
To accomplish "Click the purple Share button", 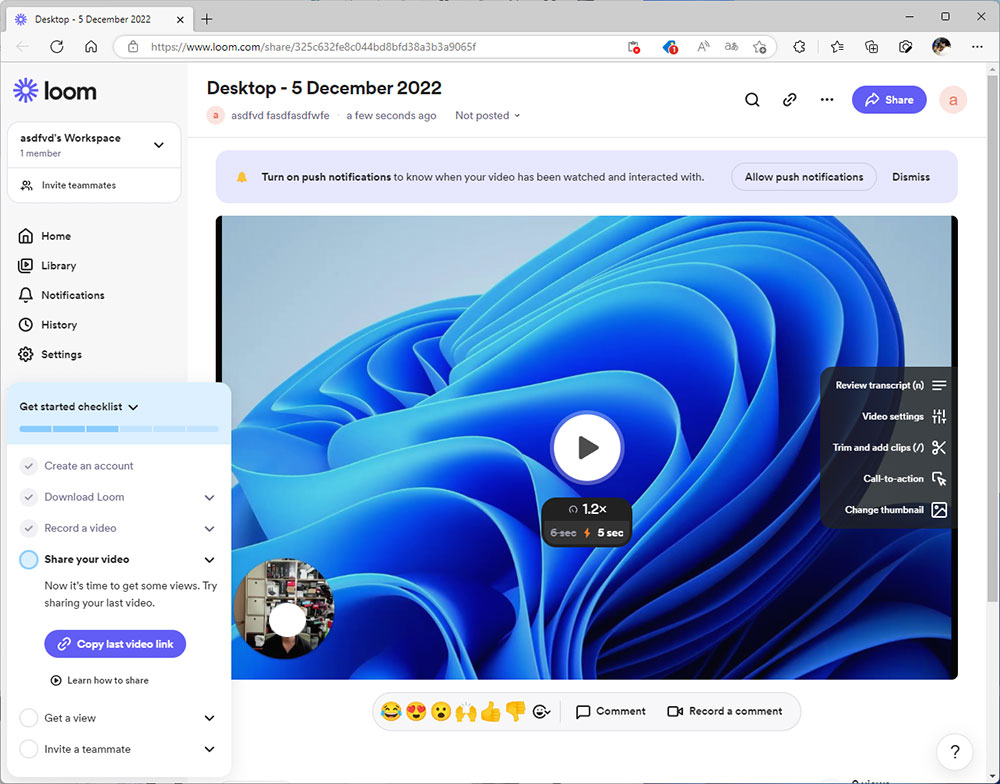I will [889, 100].
